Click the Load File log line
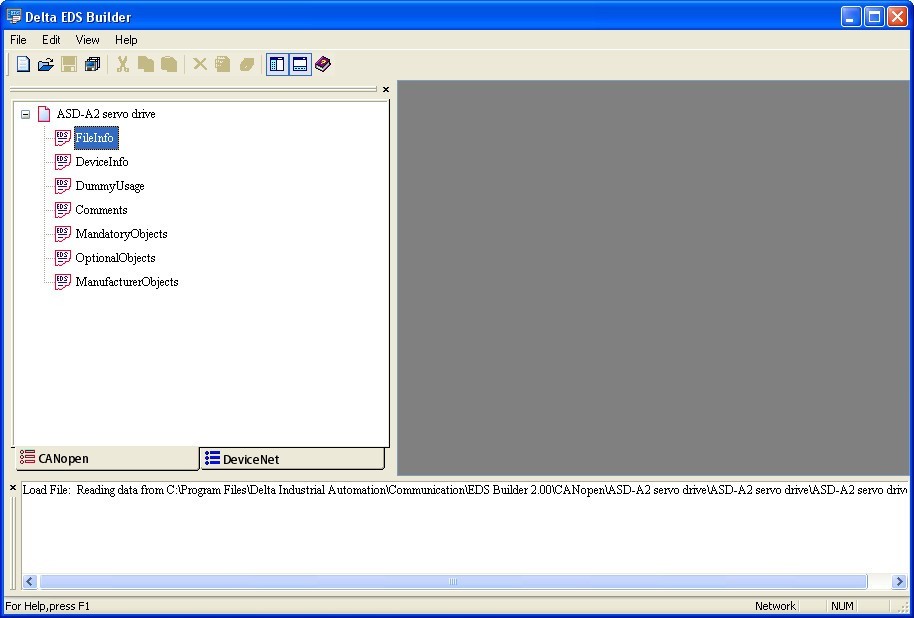This screenshot has height=618, width=914. [x=465, y=490]
